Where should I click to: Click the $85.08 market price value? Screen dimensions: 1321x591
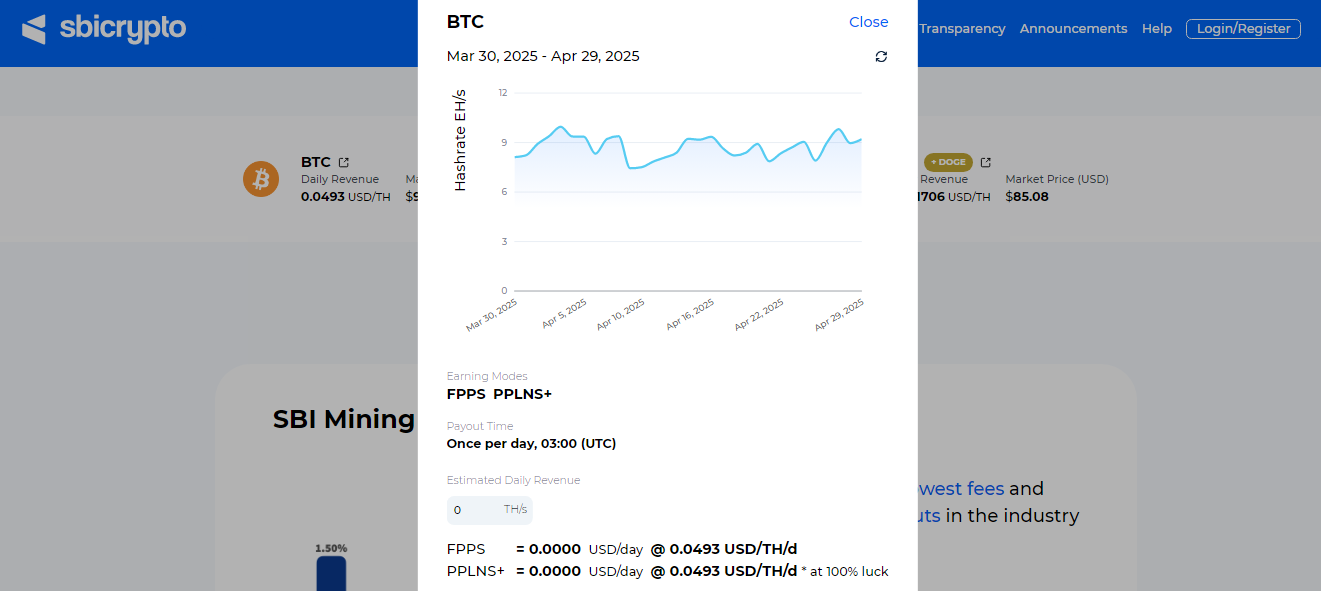coord(1027,197)
